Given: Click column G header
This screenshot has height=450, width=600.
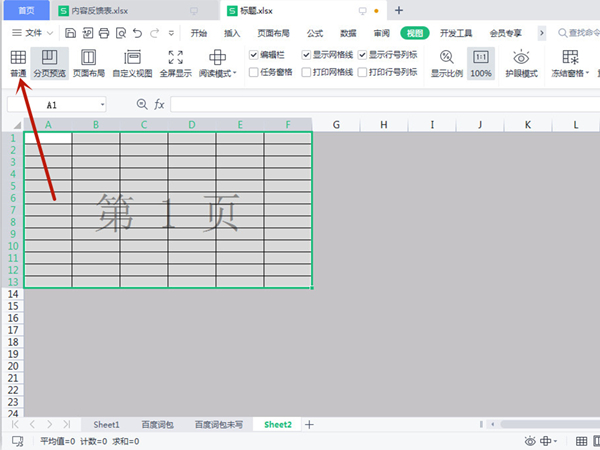Looking at the screenshot, I should 336,124.
